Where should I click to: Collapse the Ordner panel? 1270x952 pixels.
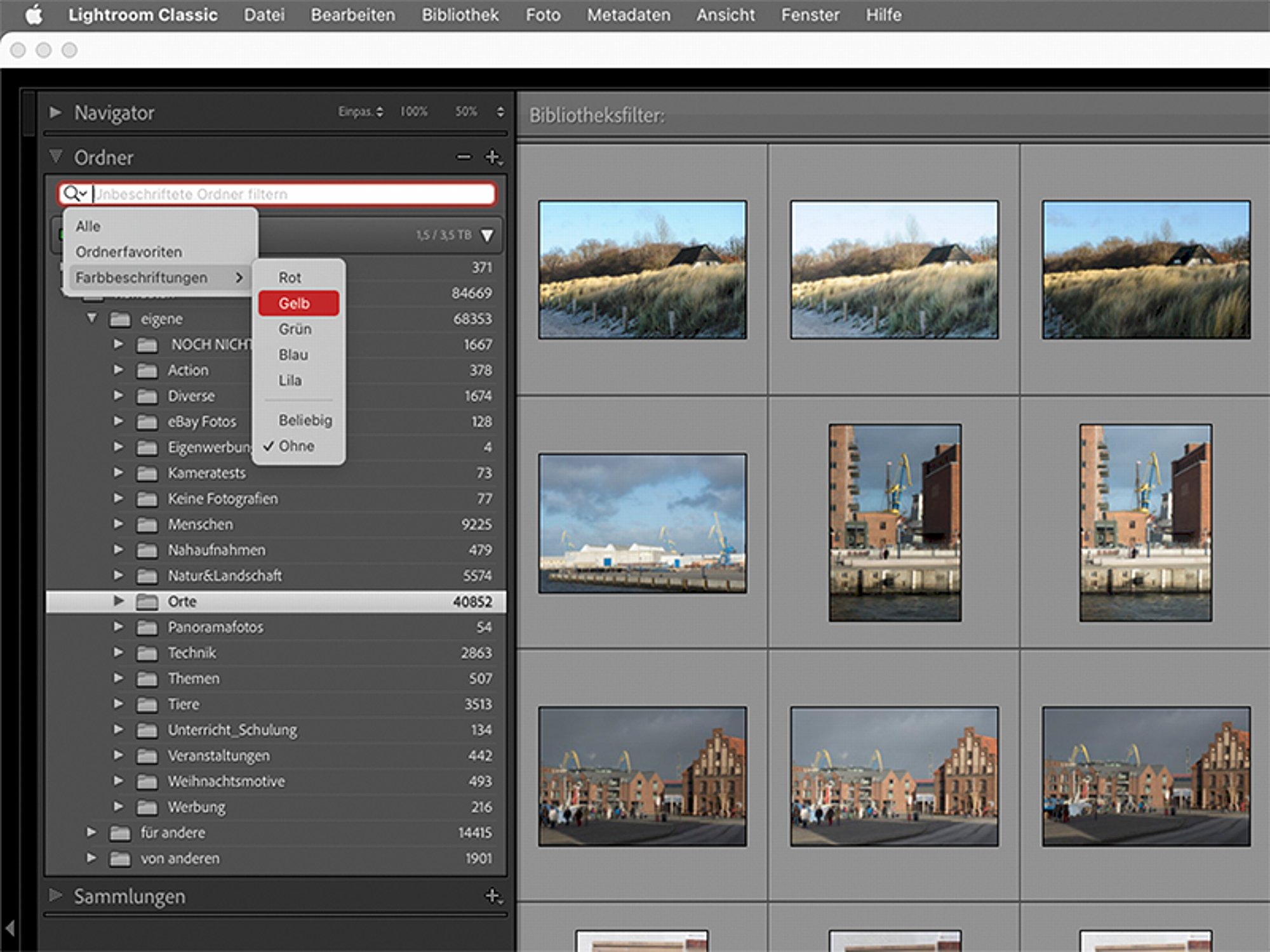point(55,156)
